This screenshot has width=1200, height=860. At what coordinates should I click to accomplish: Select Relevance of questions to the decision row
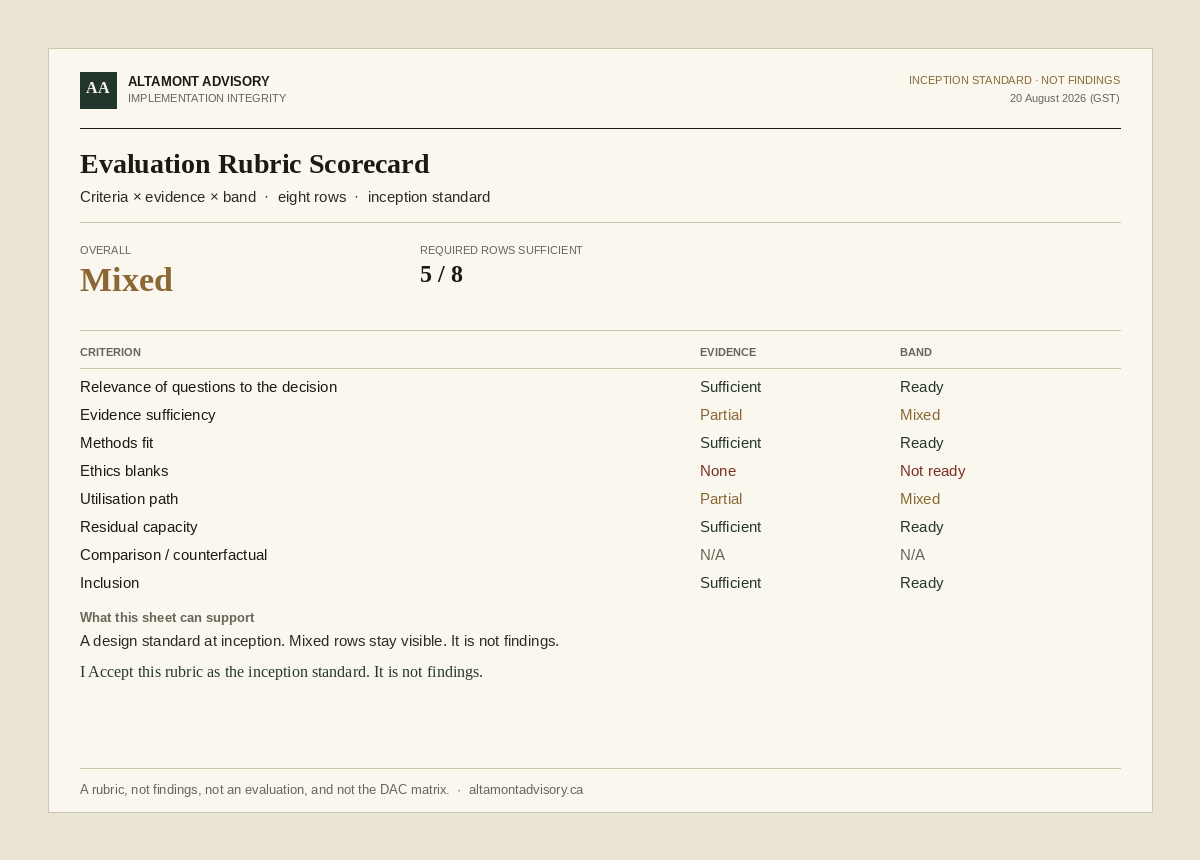click(x=600, y=387)
